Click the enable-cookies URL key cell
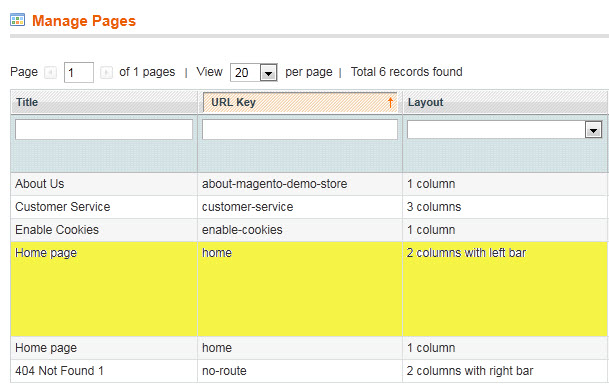 (x=300, y=230)
